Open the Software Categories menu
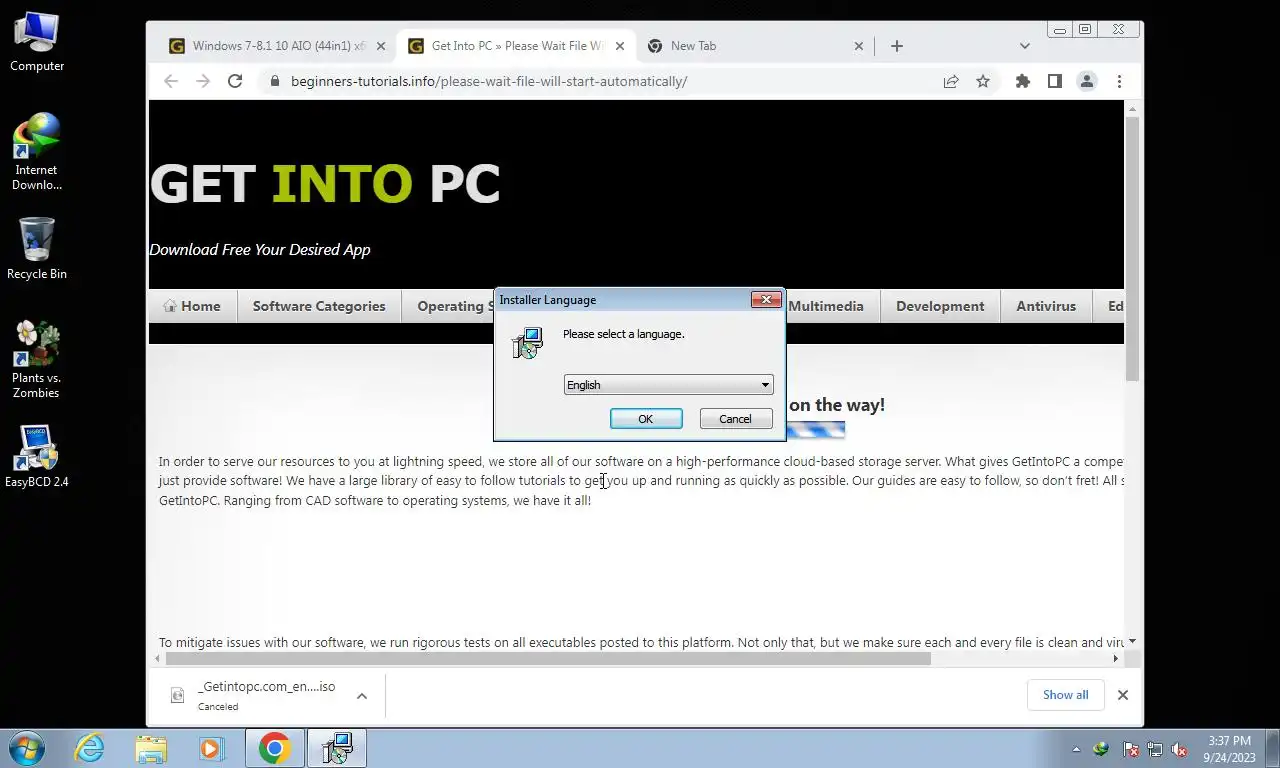The image size is (1280, 768). pos(319,306)
